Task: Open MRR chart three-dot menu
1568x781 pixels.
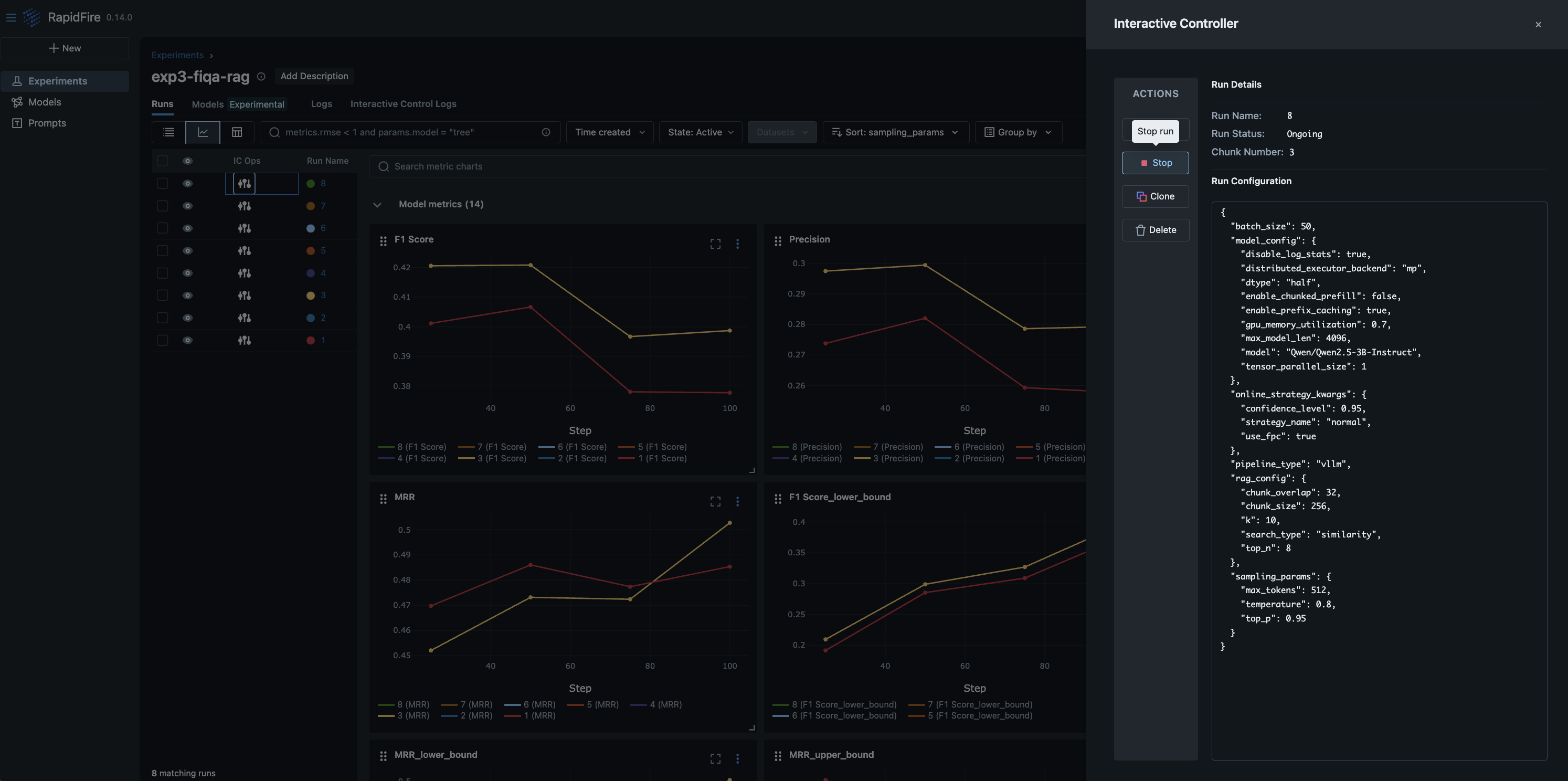Action: (x=737, y=502)
